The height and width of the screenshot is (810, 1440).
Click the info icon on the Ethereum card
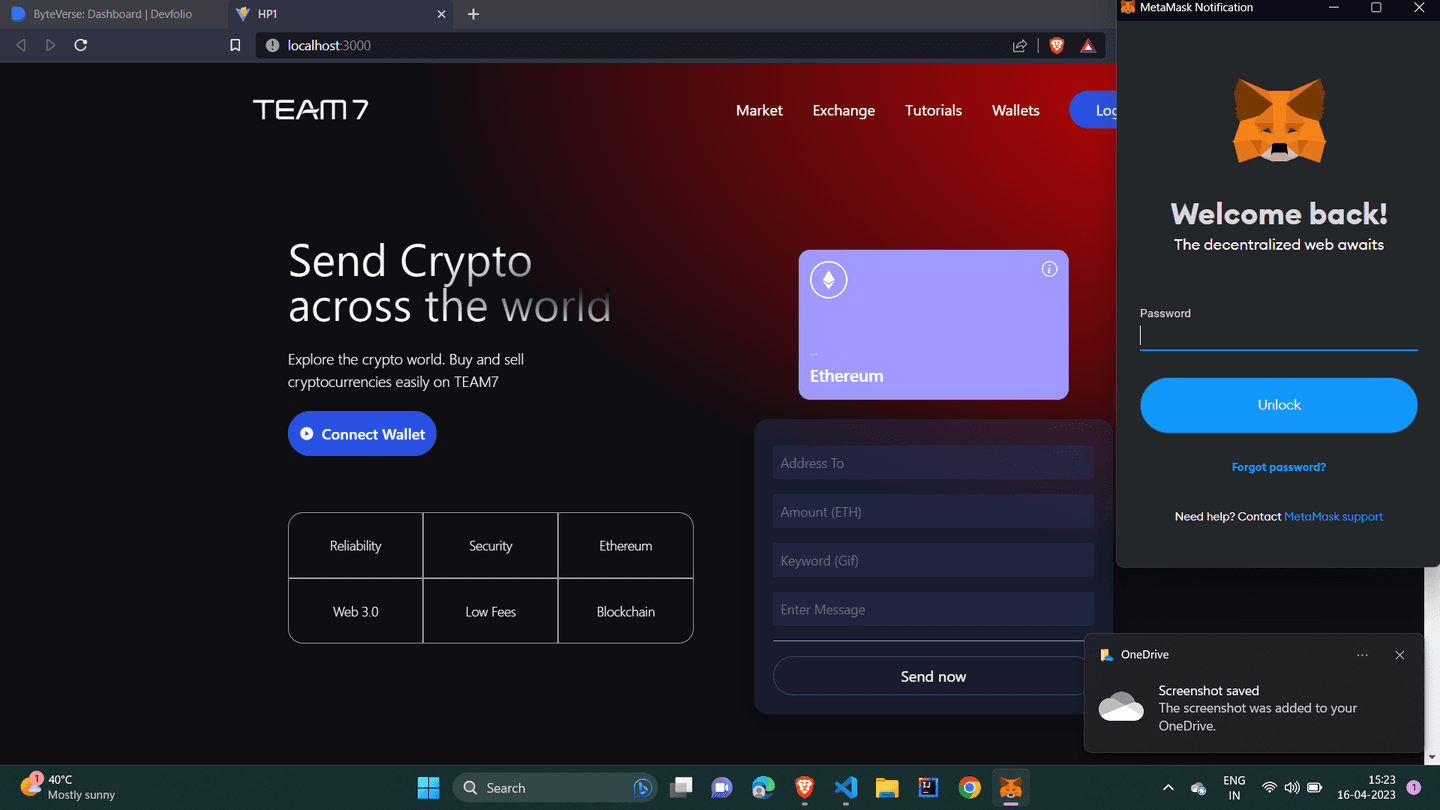[x=1049, y=269]
